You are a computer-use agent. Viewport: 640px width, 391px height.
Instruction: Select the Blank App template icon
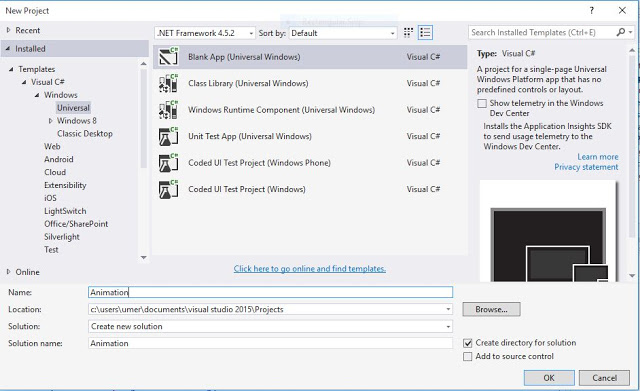click(x=169, y=57)
